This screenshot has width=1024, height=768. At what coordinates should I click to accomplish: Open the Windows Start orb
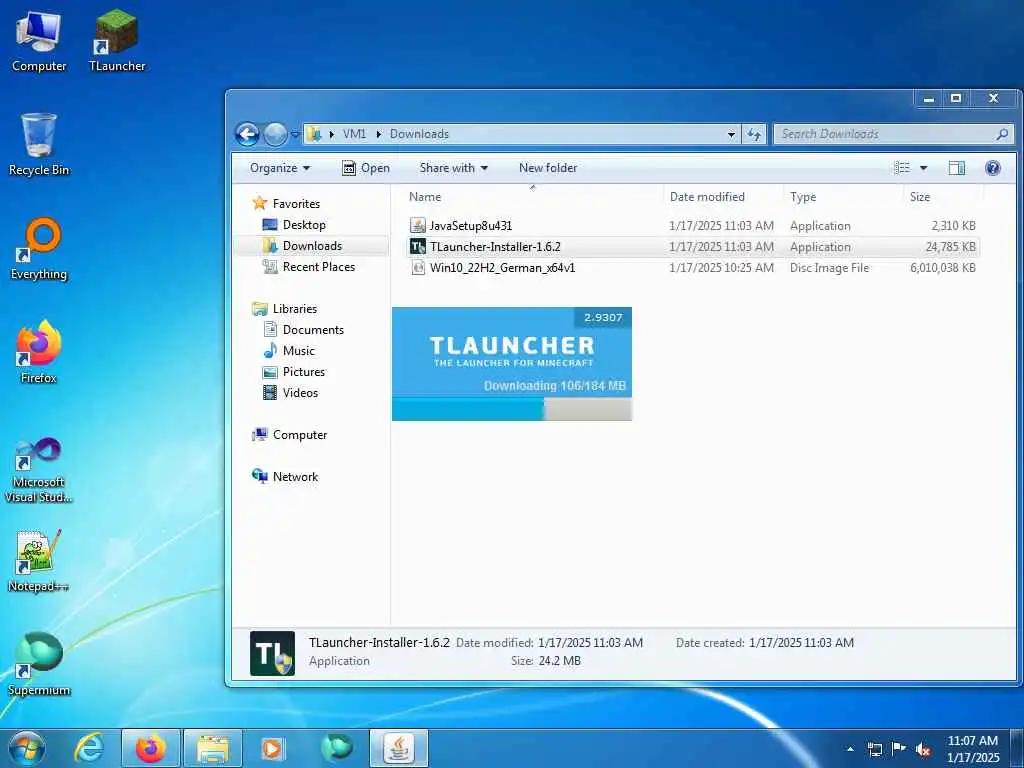pos(26,748)
